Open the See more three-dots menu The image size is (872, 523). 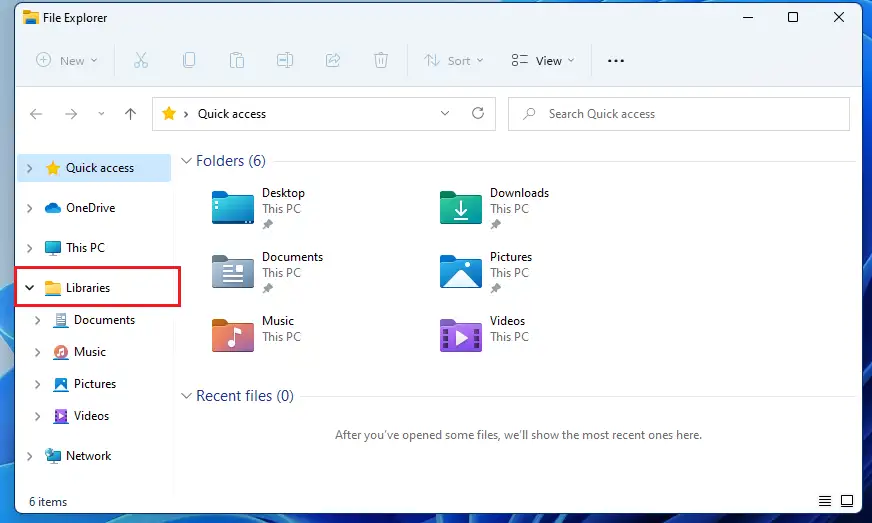click(x=616, y=61)
